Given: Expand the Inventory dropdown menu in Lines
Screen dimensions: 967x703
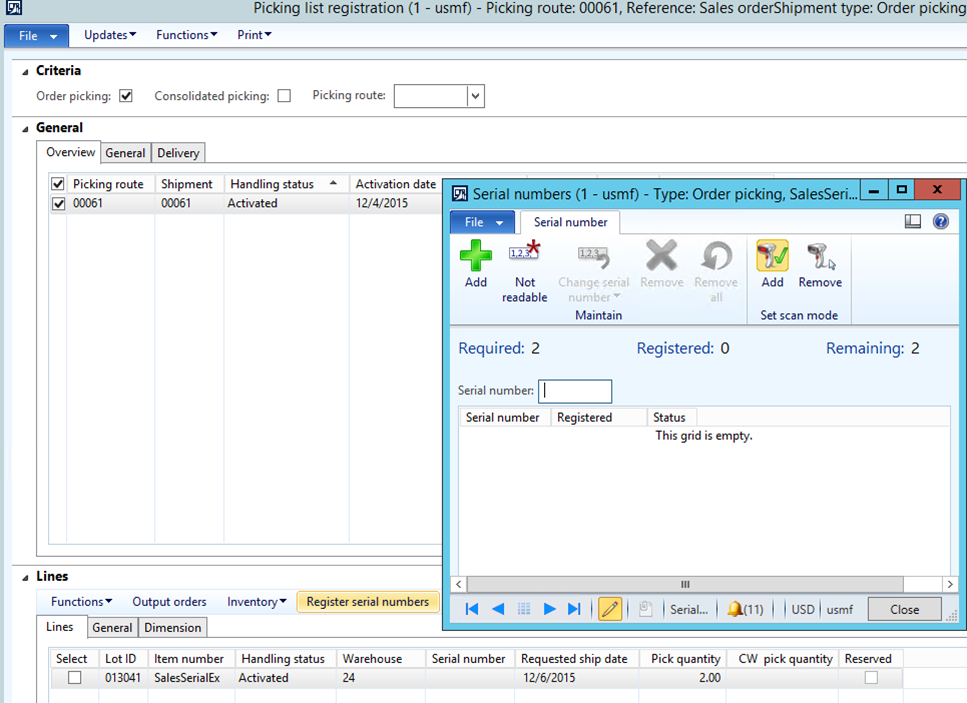Looking at the screenshot, I should click(256, 602).
